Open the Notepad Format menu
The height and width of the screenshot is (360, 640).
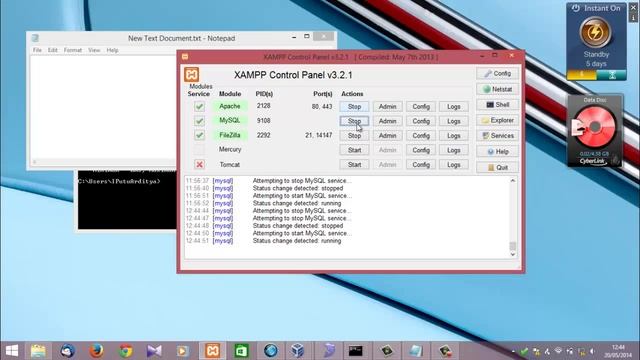(x=73, y=50)
